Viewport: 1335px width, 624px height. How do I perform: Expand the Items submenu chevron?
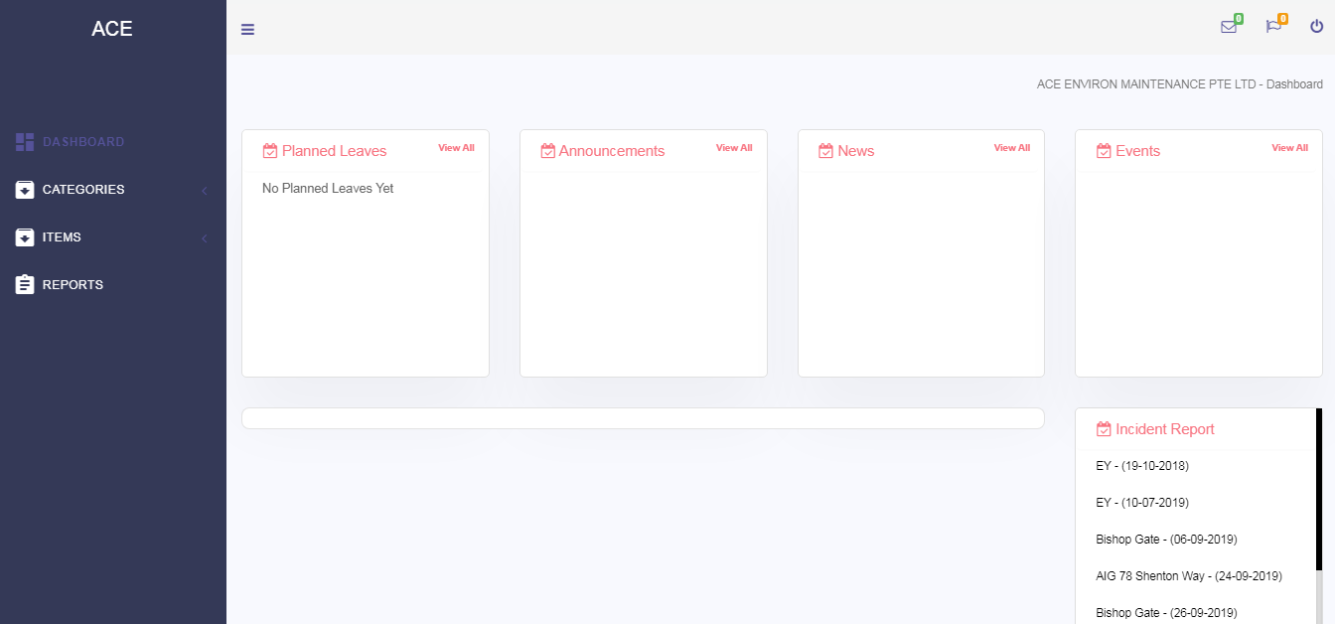point(204,238)
